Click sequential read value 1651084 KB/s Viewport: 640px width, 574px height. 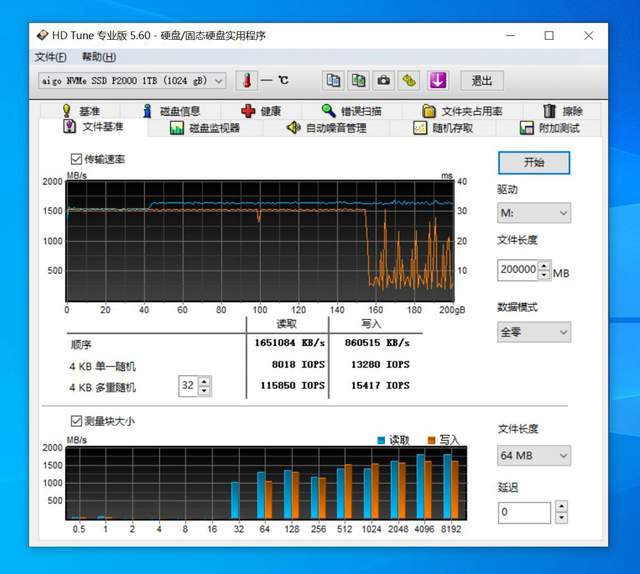[289, 343]
